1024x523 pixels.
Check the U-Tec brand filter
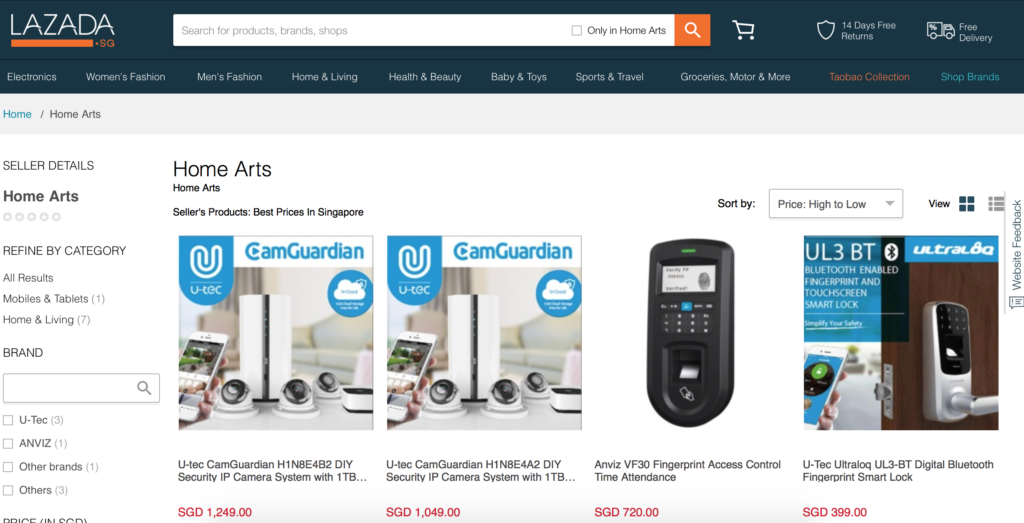coord(8,420)
